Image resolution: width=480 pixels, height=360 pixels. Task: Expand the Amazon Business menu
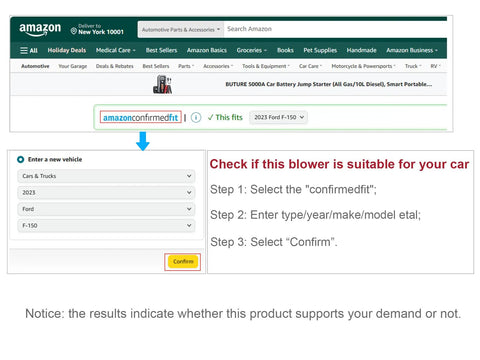coord(412,50)
